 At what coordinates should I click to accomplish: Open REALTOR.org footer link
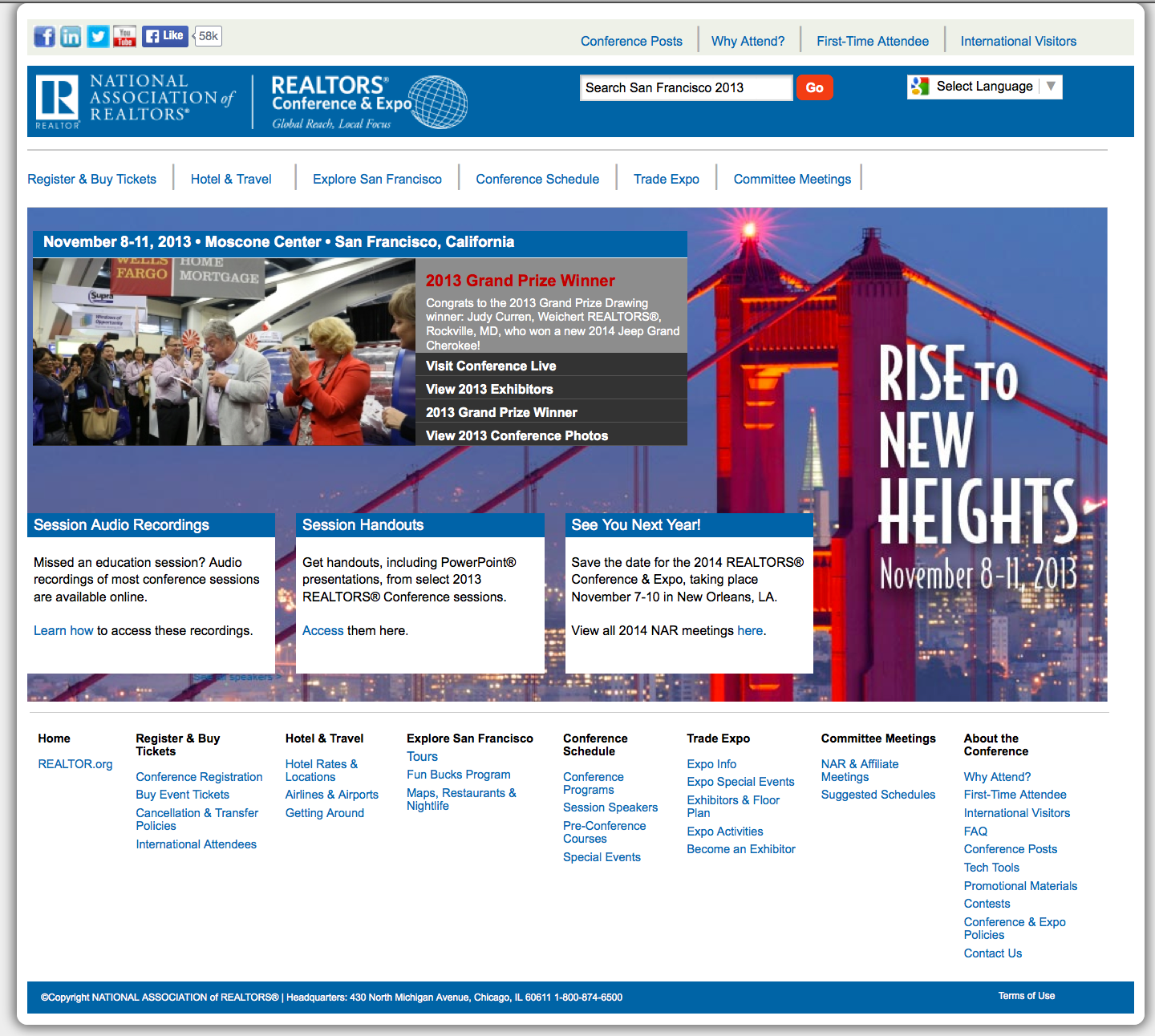(x=75, y=764)
